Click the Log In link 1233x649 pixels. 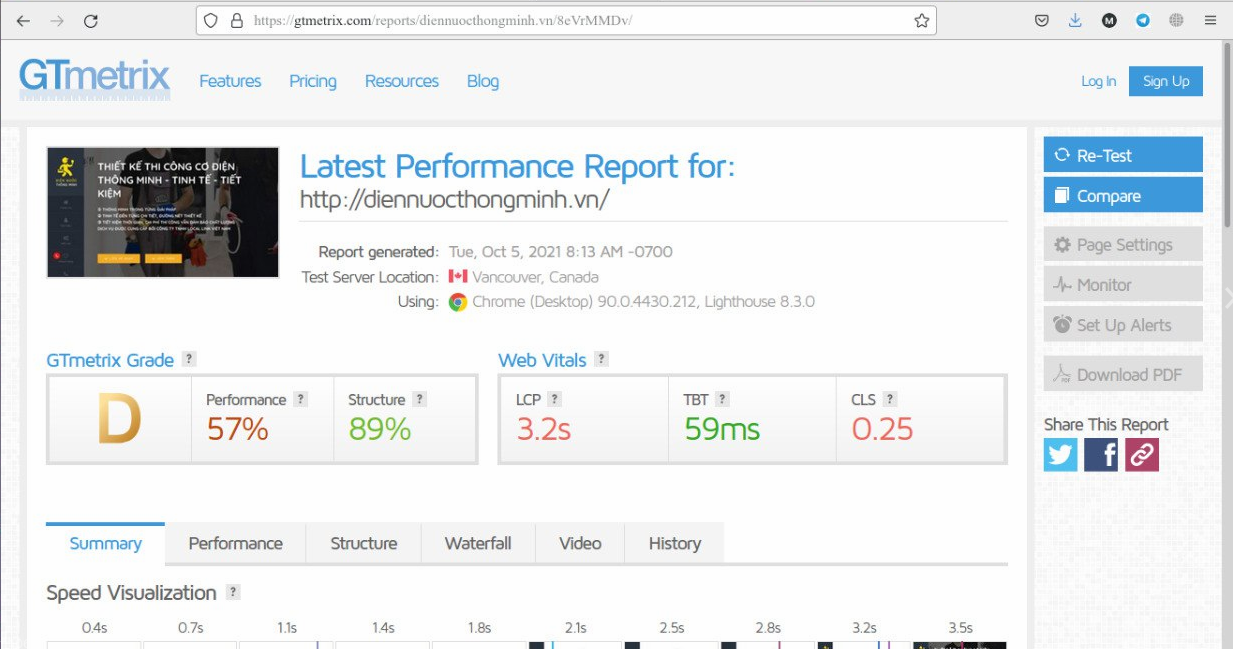pos(1099,81)
